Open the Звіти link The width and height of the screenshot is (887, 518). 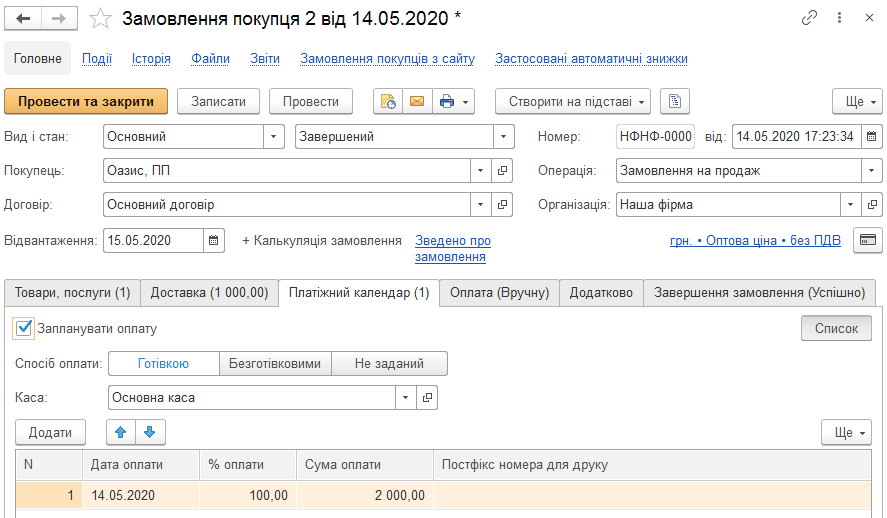point(265,59)
